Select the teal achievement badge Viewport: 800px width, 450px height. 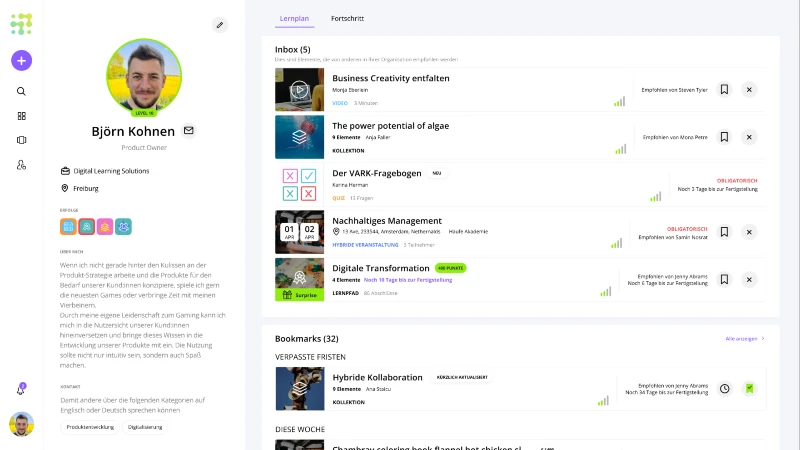pos(123,227)
